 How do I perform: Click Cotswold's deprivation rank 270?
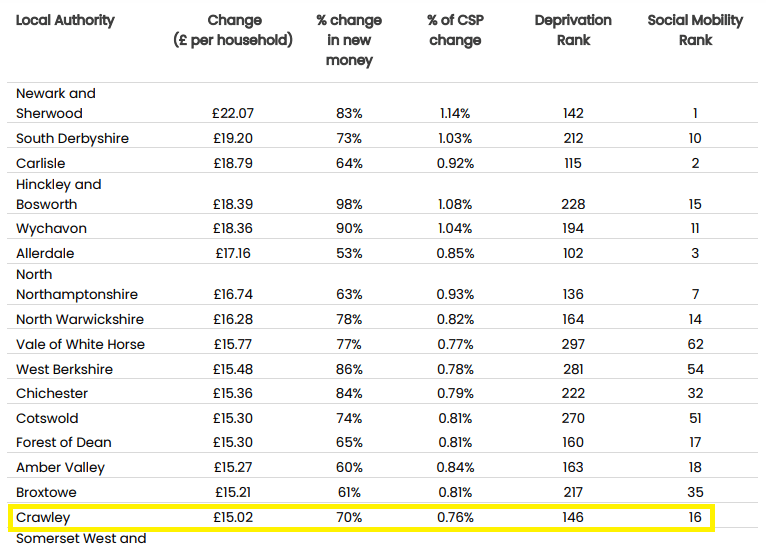pos(573,419)
